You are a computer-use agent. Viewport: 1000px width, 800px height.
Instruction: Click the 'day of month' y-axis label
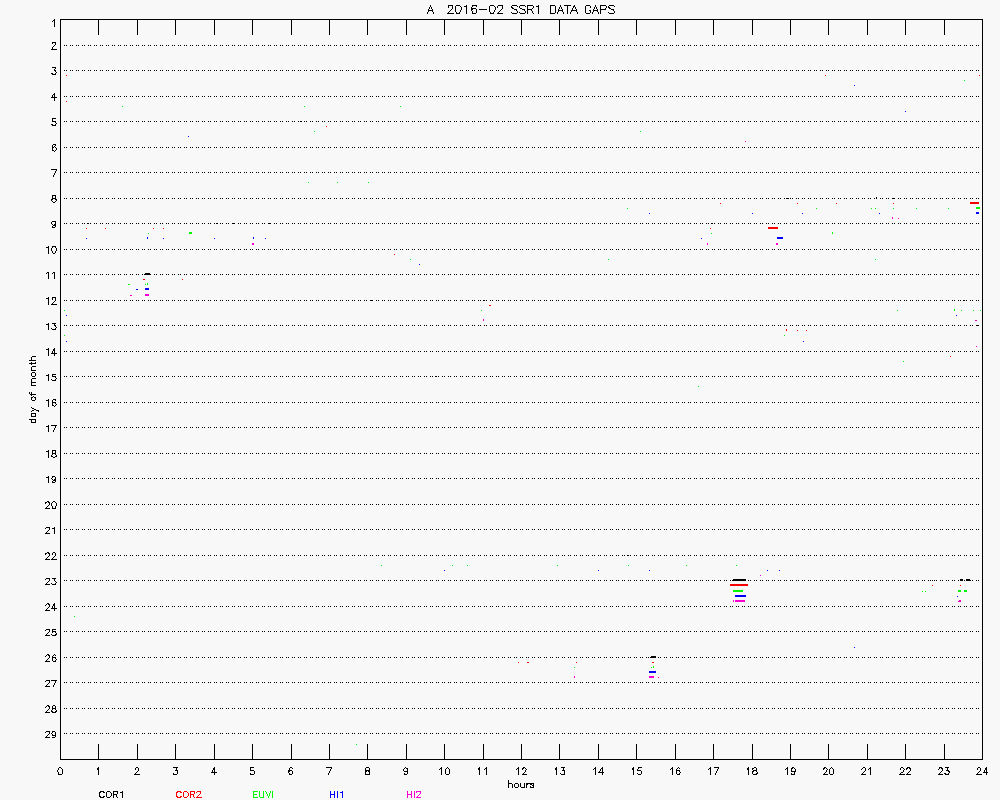coord(33,388)
